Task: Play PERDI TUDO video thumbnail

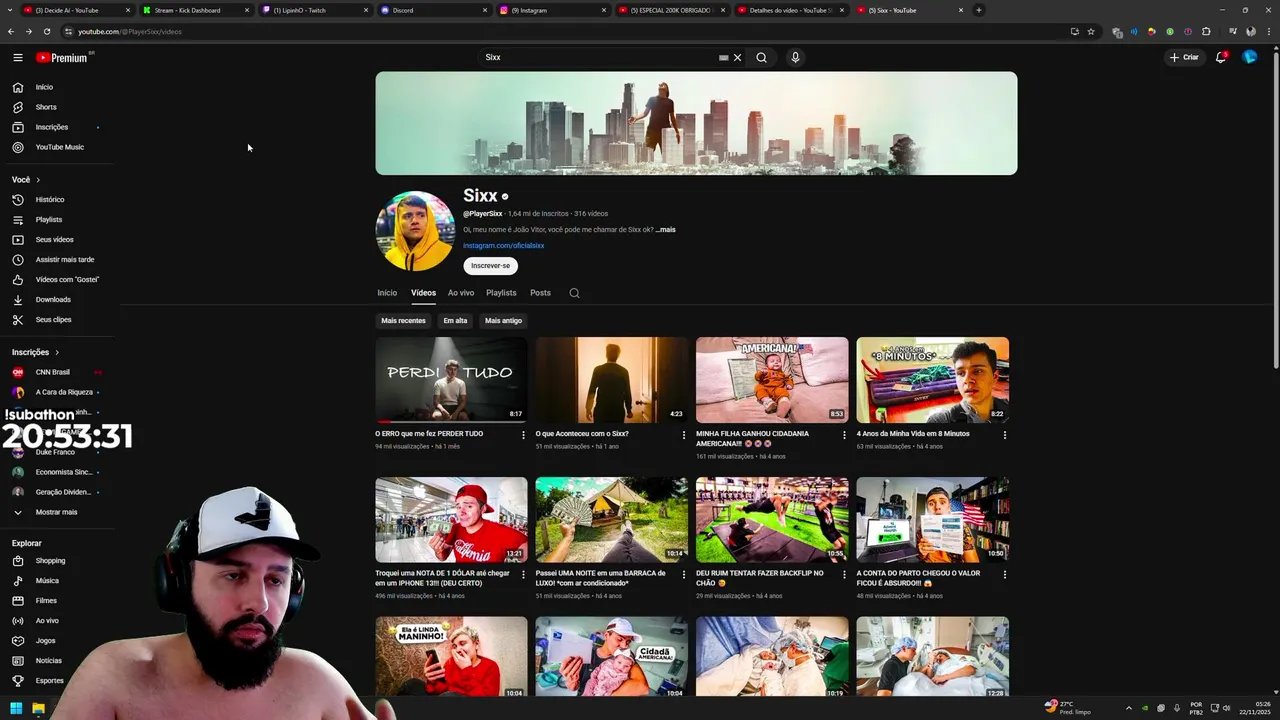Action: (x=451, y=380)
